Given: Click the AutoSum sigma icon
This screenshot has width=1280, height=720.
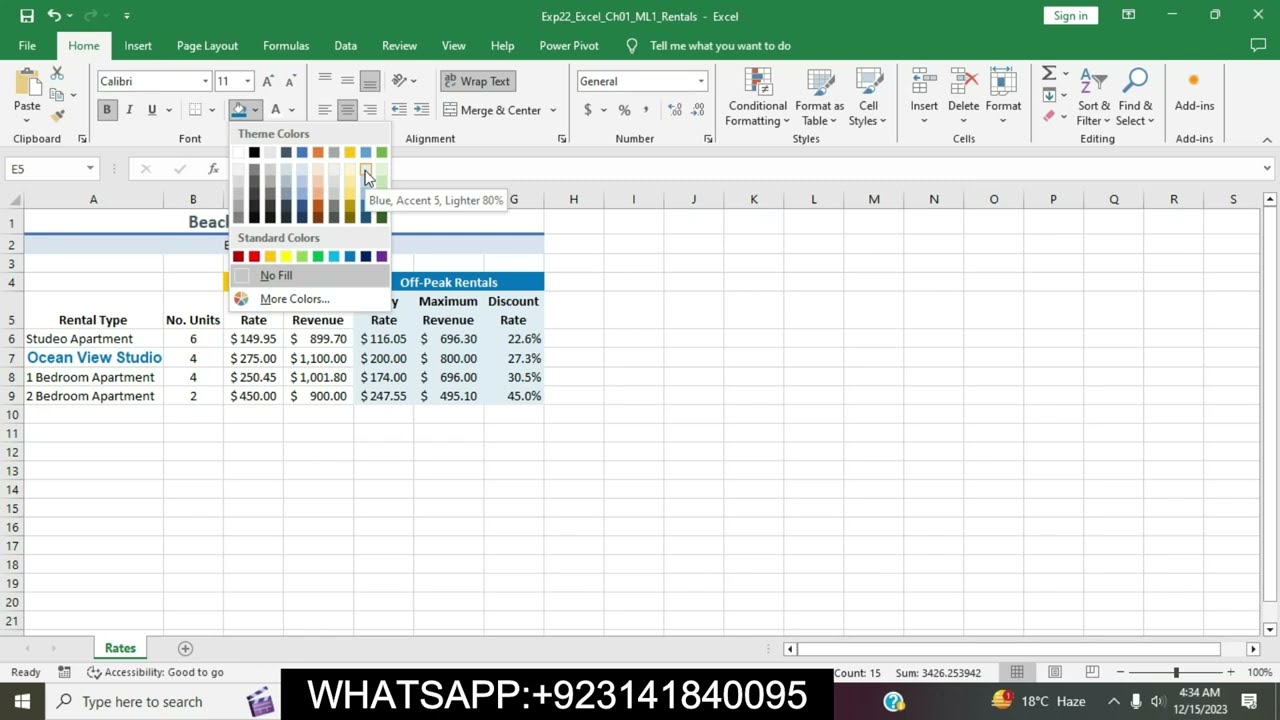Looking at the screenshot, I should pyautogui.click(x=1049, y=74).
